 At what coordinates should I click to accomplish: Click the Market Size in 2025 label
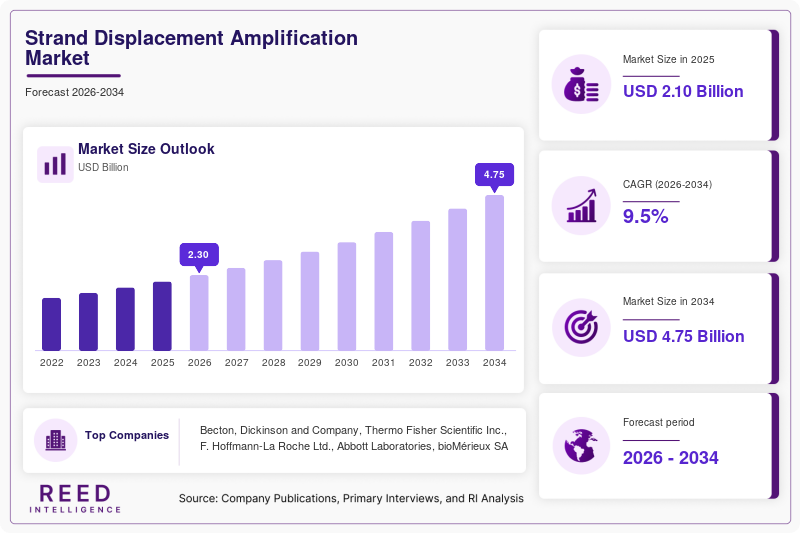(668, 60)
